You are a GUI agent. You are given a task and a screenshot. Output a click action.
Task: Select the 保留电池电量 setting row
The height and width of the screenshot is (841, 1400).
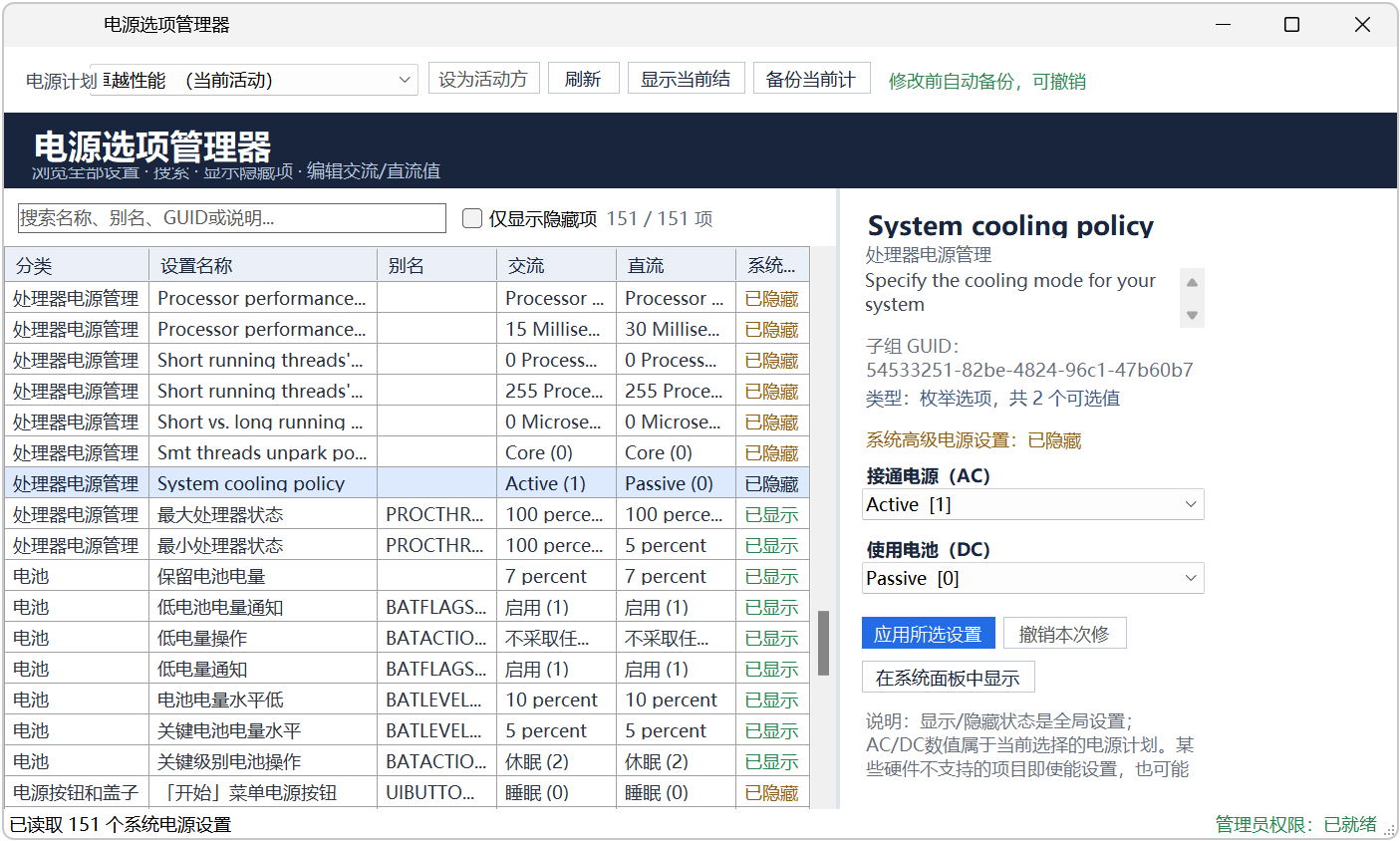point(407,576)
